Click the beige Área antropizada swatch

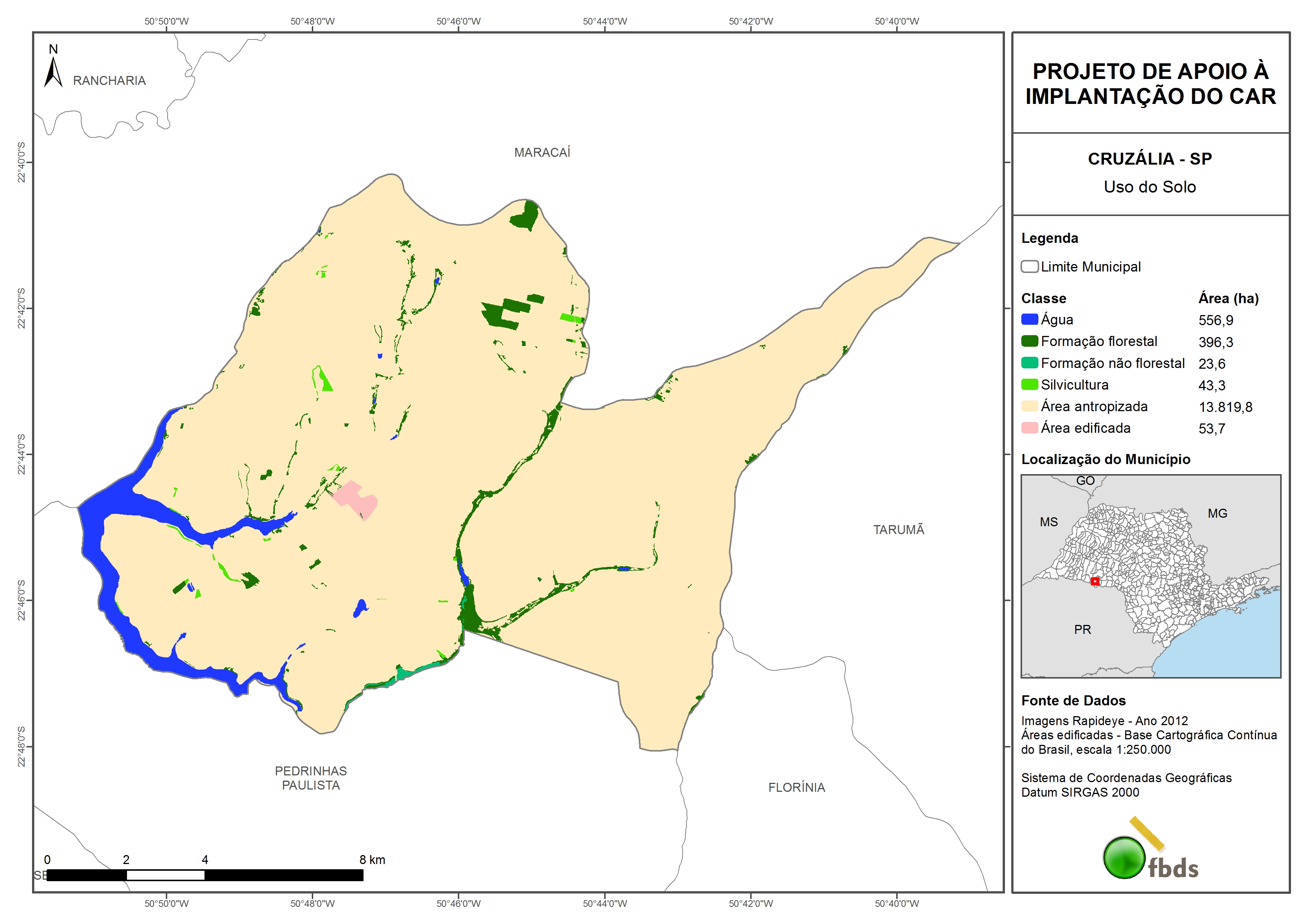[x=1029, y=406]
